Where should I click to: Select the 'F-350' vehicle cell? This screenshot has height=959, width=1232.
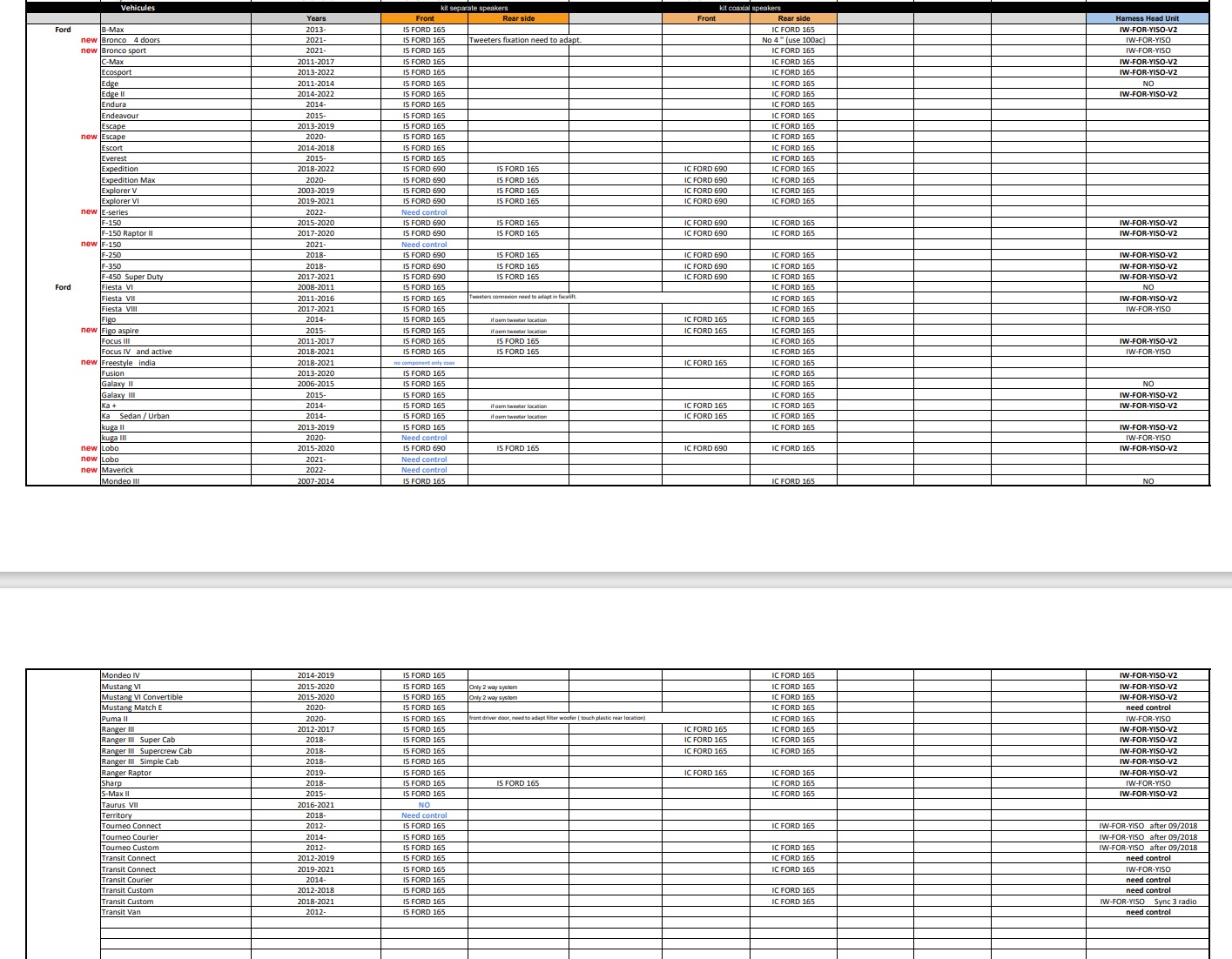click(176, 266)
